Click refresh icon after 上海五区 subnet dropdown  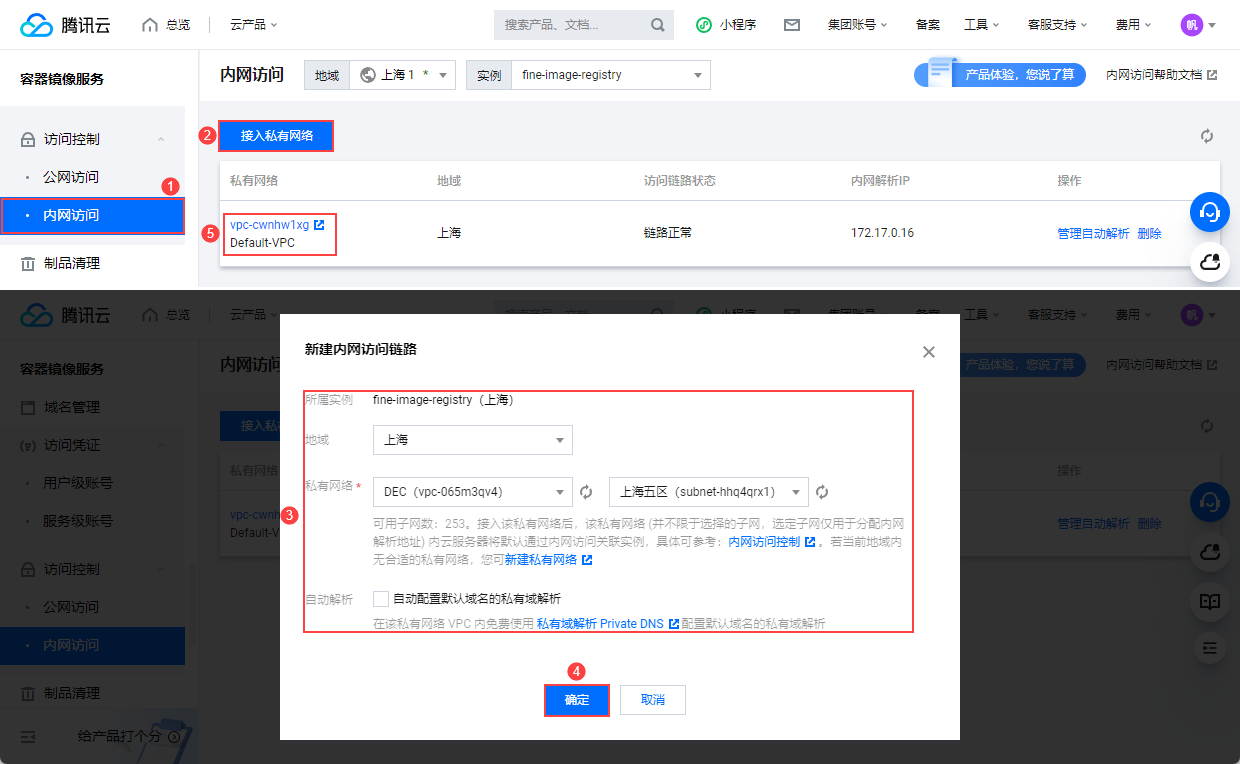coord(822,492)
